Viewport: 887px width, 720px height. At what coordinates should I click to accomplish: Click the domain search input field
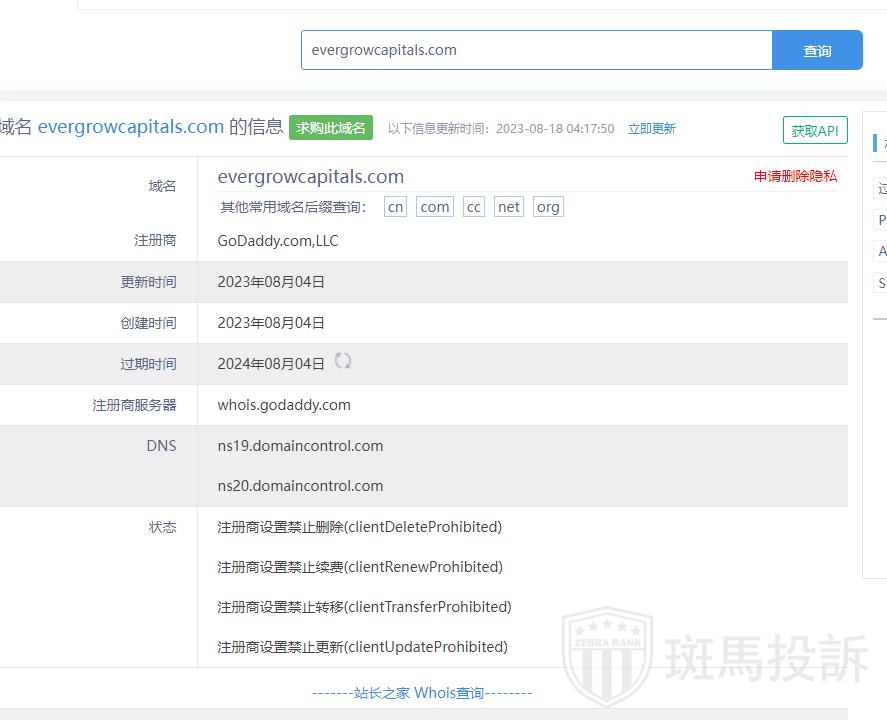(x=536, y=50)
